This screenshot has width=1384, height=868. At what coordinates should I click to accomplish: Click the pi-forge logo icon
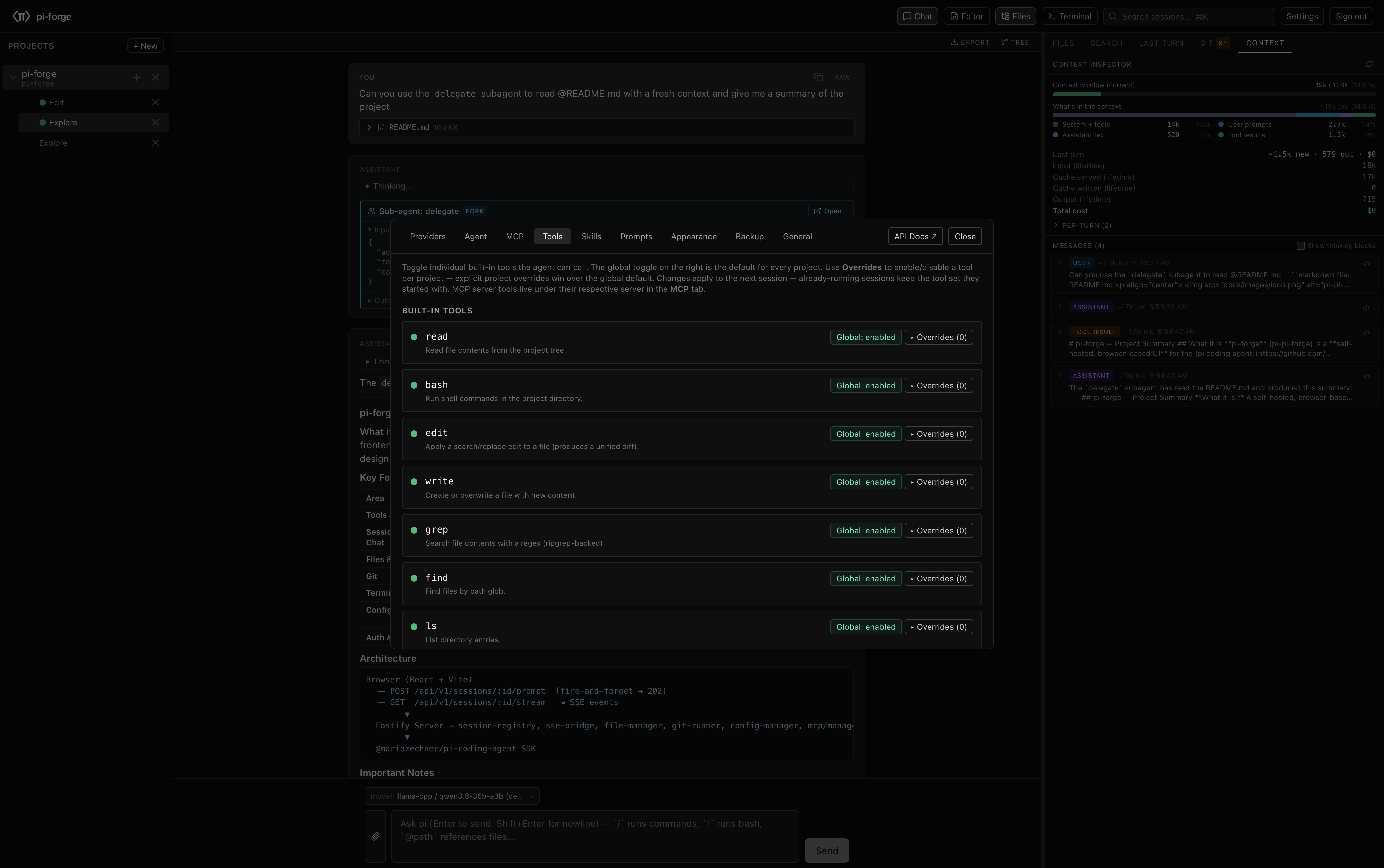click(x=21, y=16)
